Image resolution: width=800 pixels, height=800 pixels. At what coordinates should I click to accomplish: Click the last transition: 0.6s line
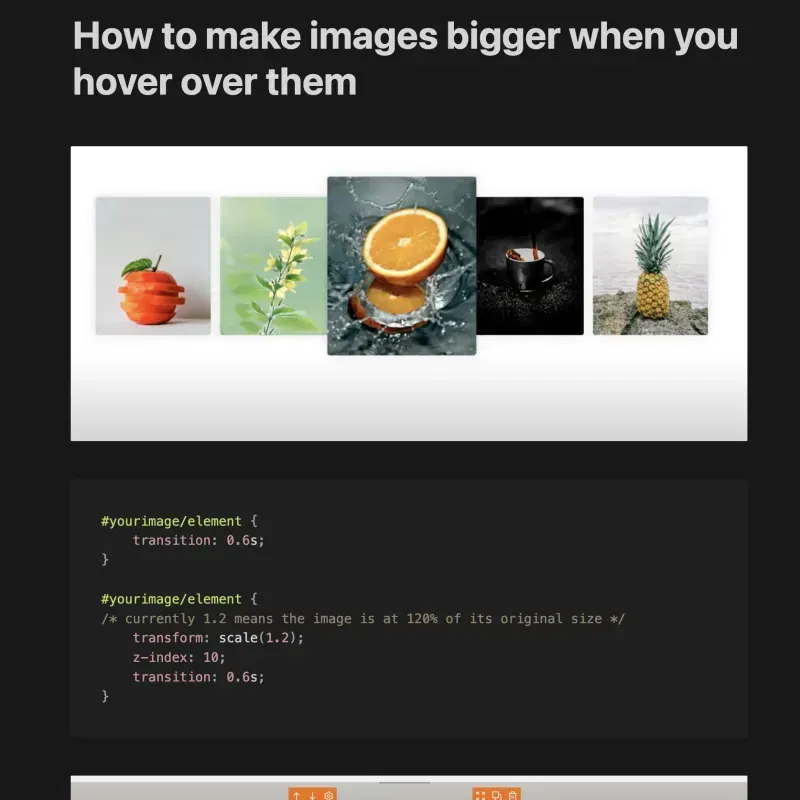click(198, 677)
